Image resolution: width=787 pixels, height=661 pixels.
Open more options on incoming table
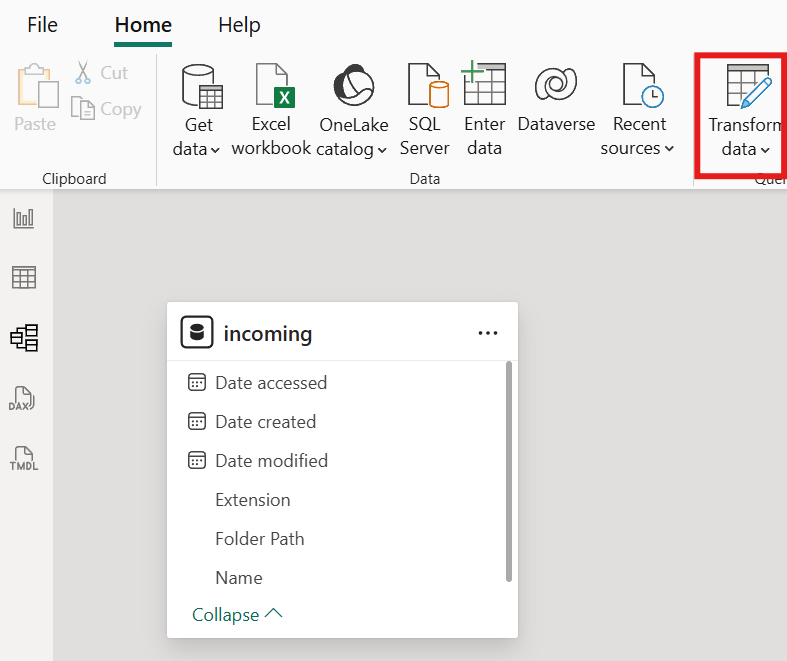click(488, 333)
